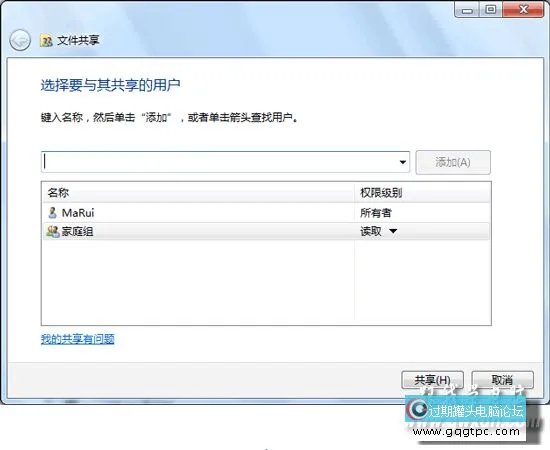This screenshot has width=550, height=450.
Task: Click the 权限级别 column header
Action: 422,193
